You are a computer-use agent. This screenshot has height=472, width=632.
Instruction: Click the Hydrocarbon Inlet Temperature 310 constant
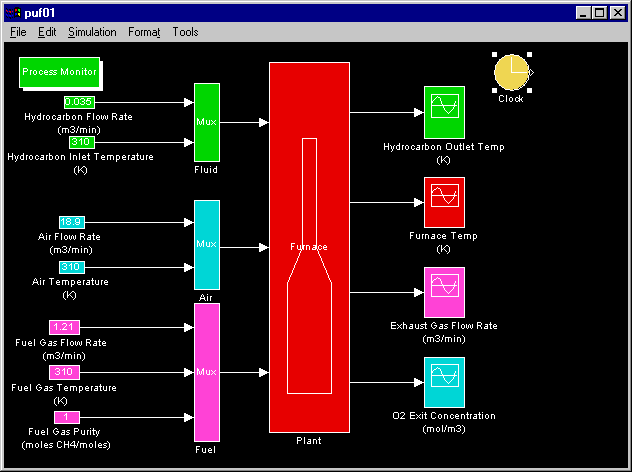pos(81,142)
